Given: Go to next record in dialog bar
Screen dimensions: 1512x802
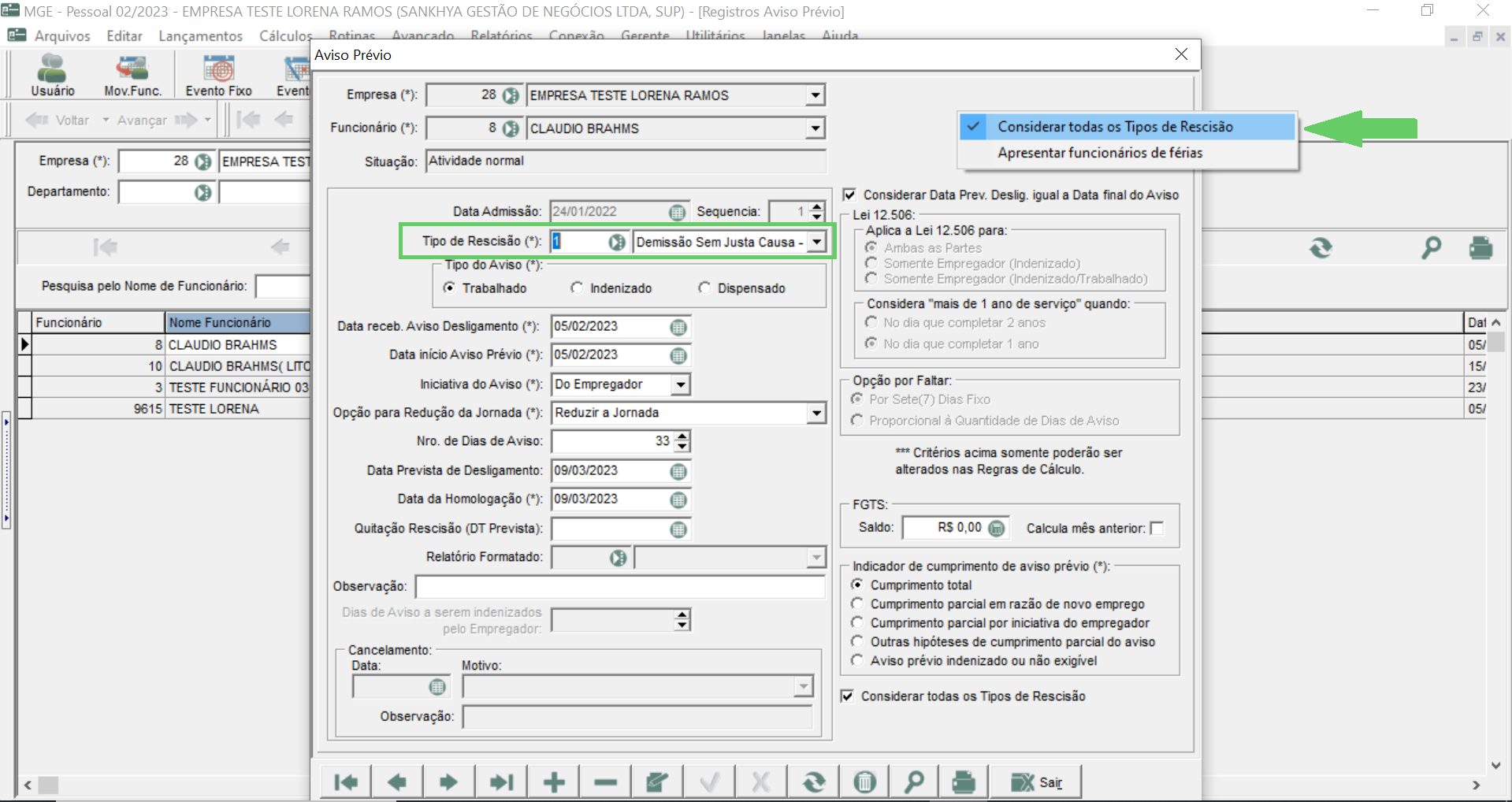Looking at the screenshot, I should tap(448, 782).
